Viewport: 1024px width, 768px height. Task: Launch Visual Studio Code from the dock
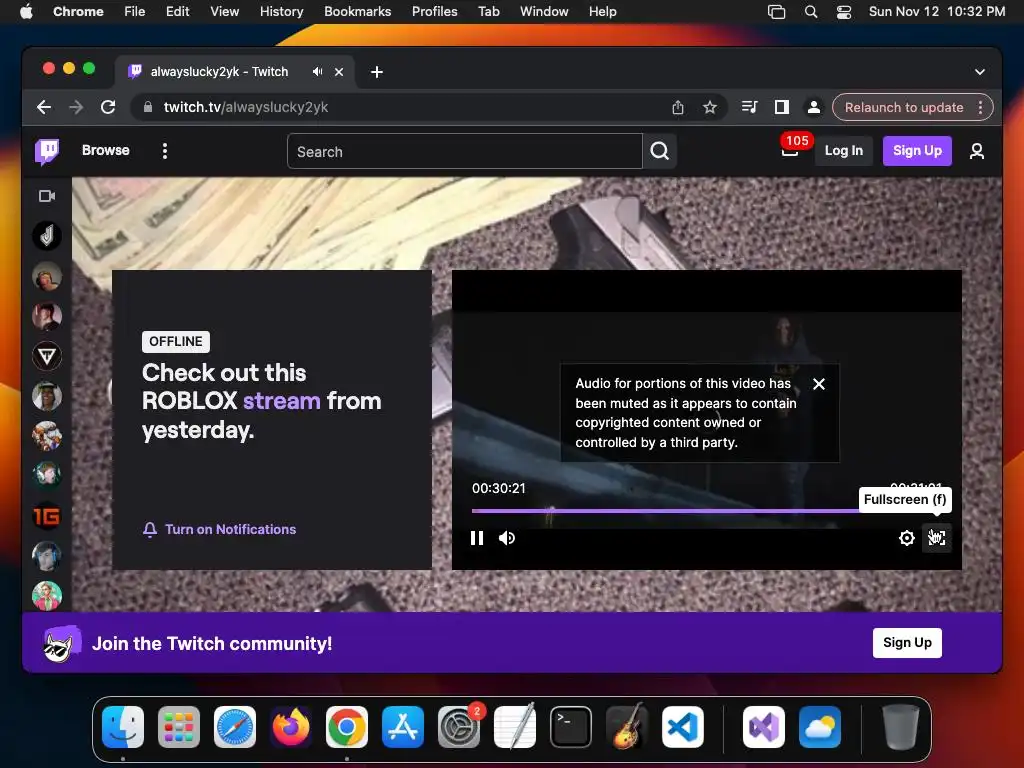click(682, 727)
